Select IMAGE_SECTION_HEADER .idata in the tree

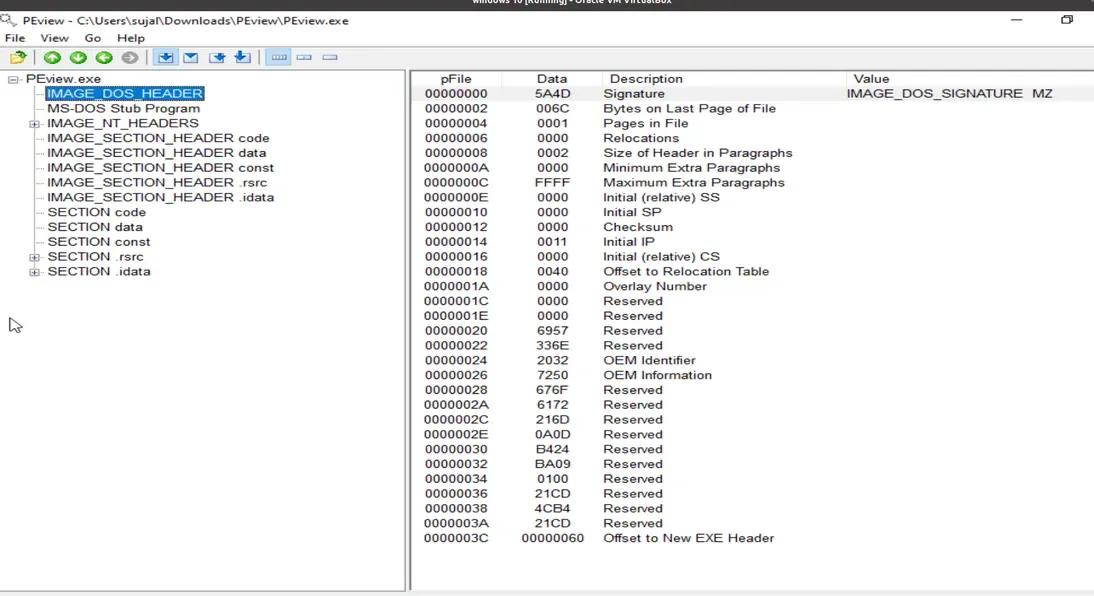click(160, 197)
